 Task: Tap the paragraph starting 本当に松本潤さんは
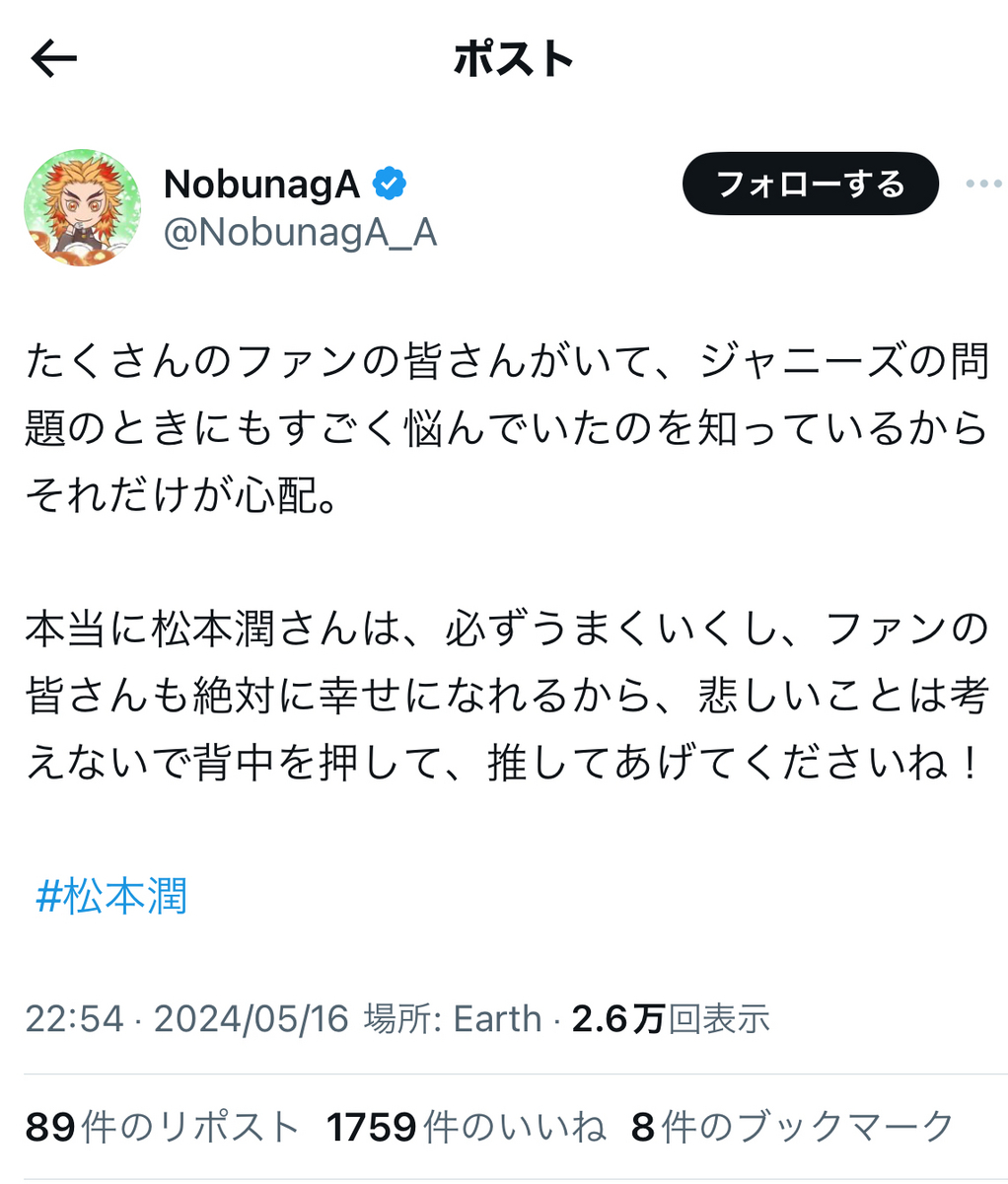pos(506,698)
